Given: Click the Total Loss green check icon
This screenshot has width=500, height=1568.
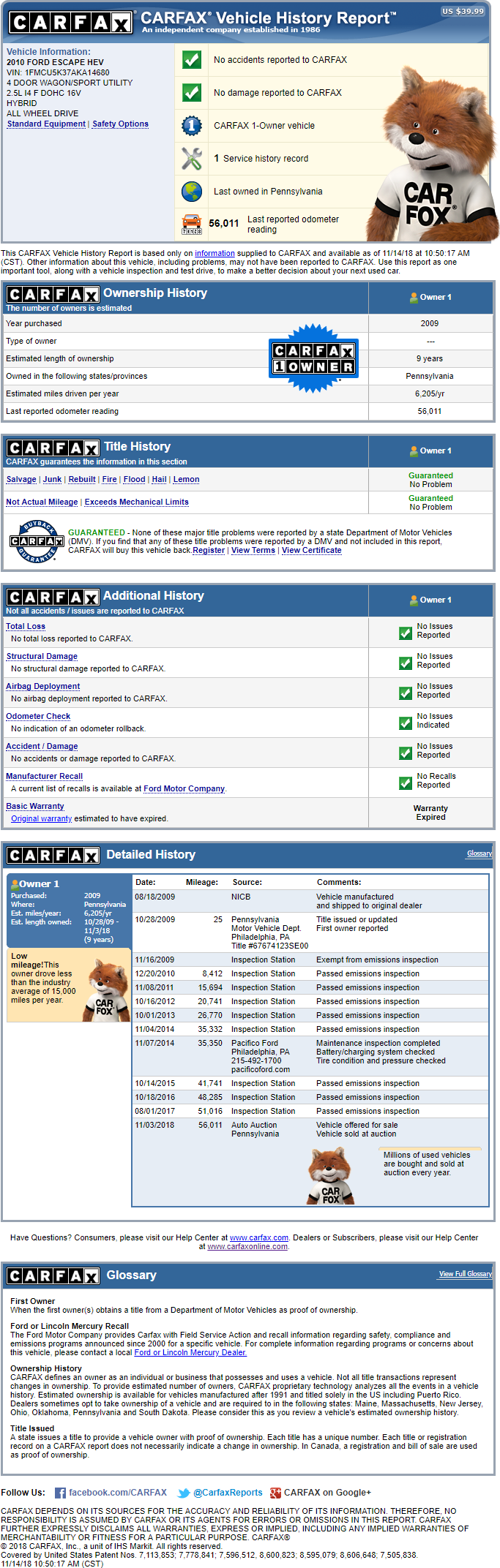Looking at the screenshot, I should (405, 633).
